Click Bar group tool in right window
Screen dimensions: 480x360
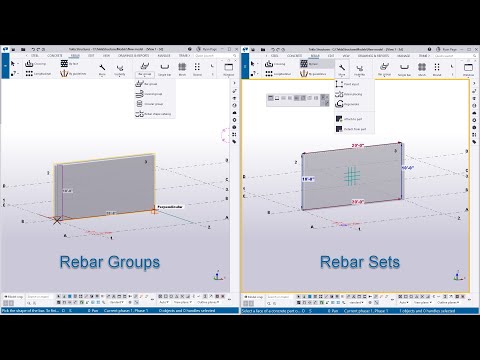(x=384, y=69)
